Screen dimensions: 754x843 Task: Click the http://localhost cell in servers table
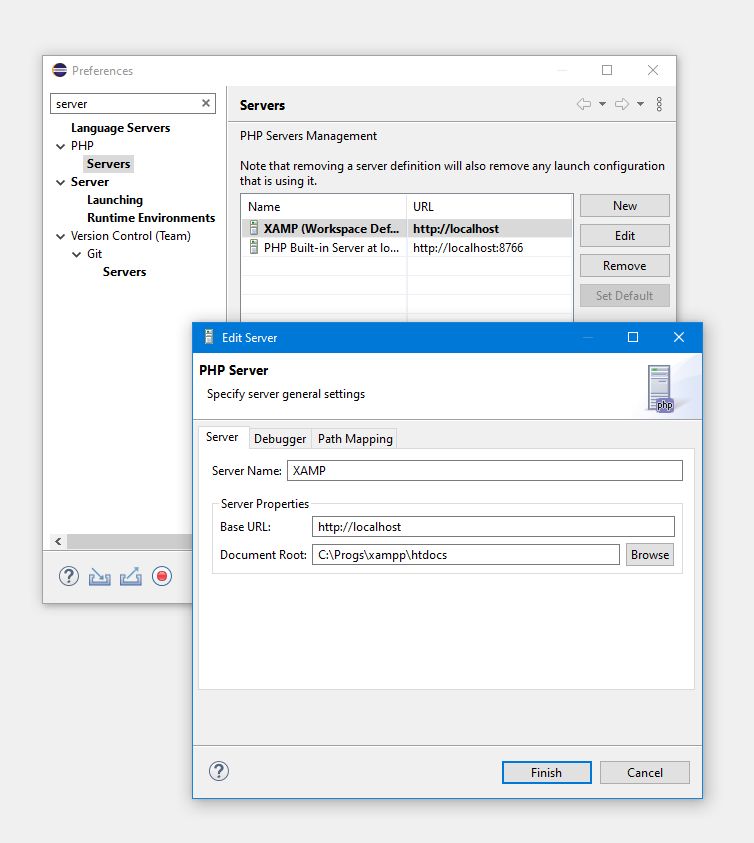[456, 228]
